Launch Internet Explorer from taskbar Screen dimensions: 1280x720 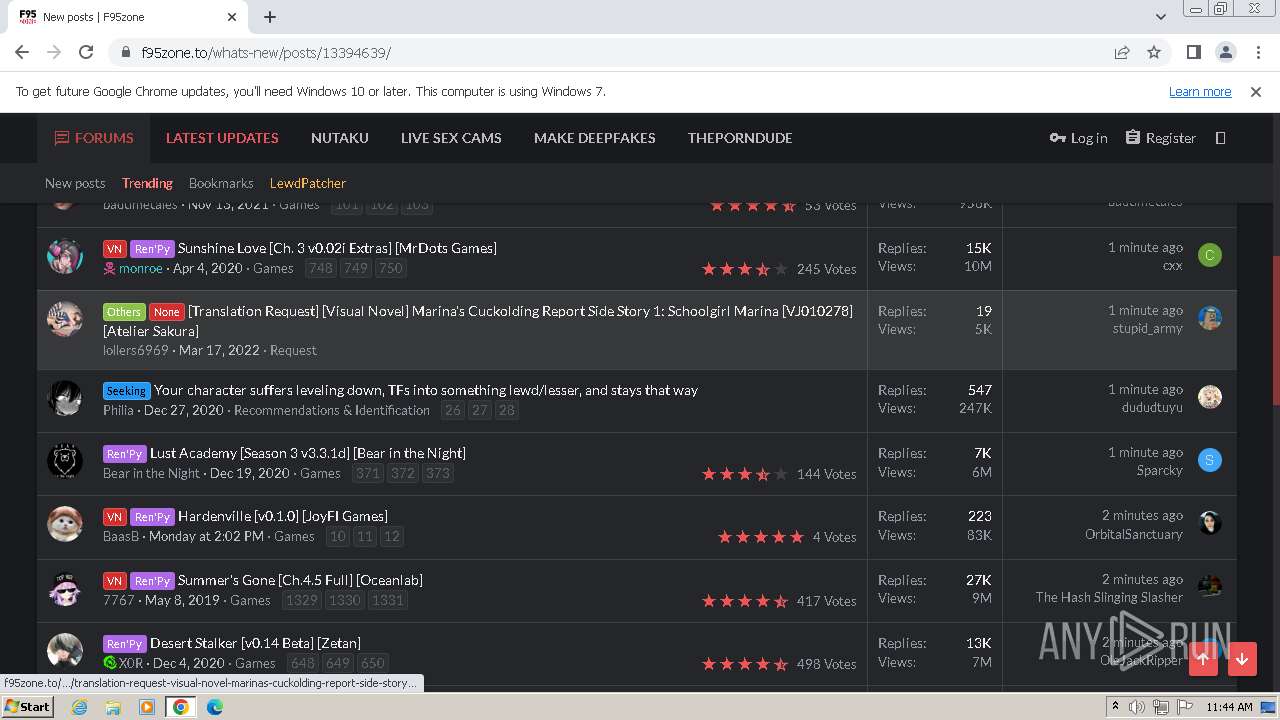pyautogui.click(x=79, y=707)
